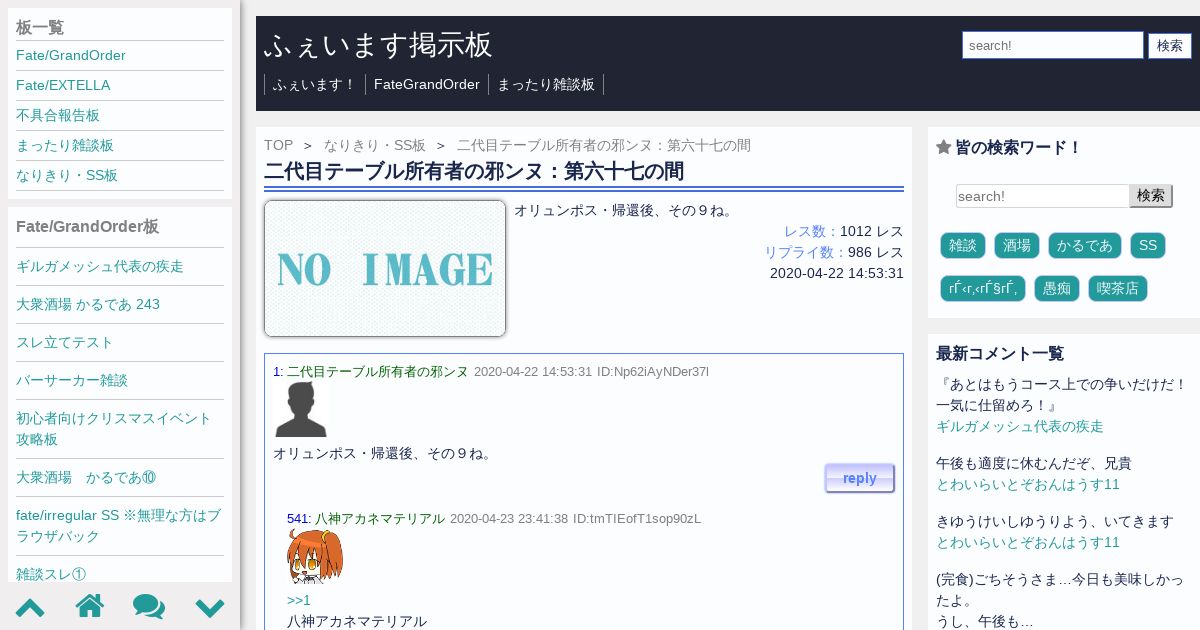Select the 雑談 search tag

963,245
